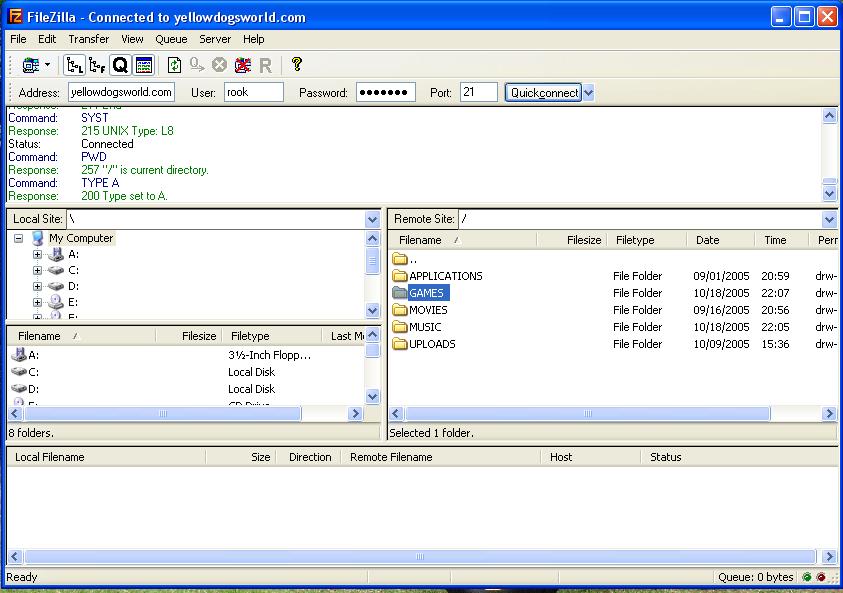The width and height of the screenshot is (843, 593).
Task: Toggle local directory tree view
Action: (x=74, y=66)
